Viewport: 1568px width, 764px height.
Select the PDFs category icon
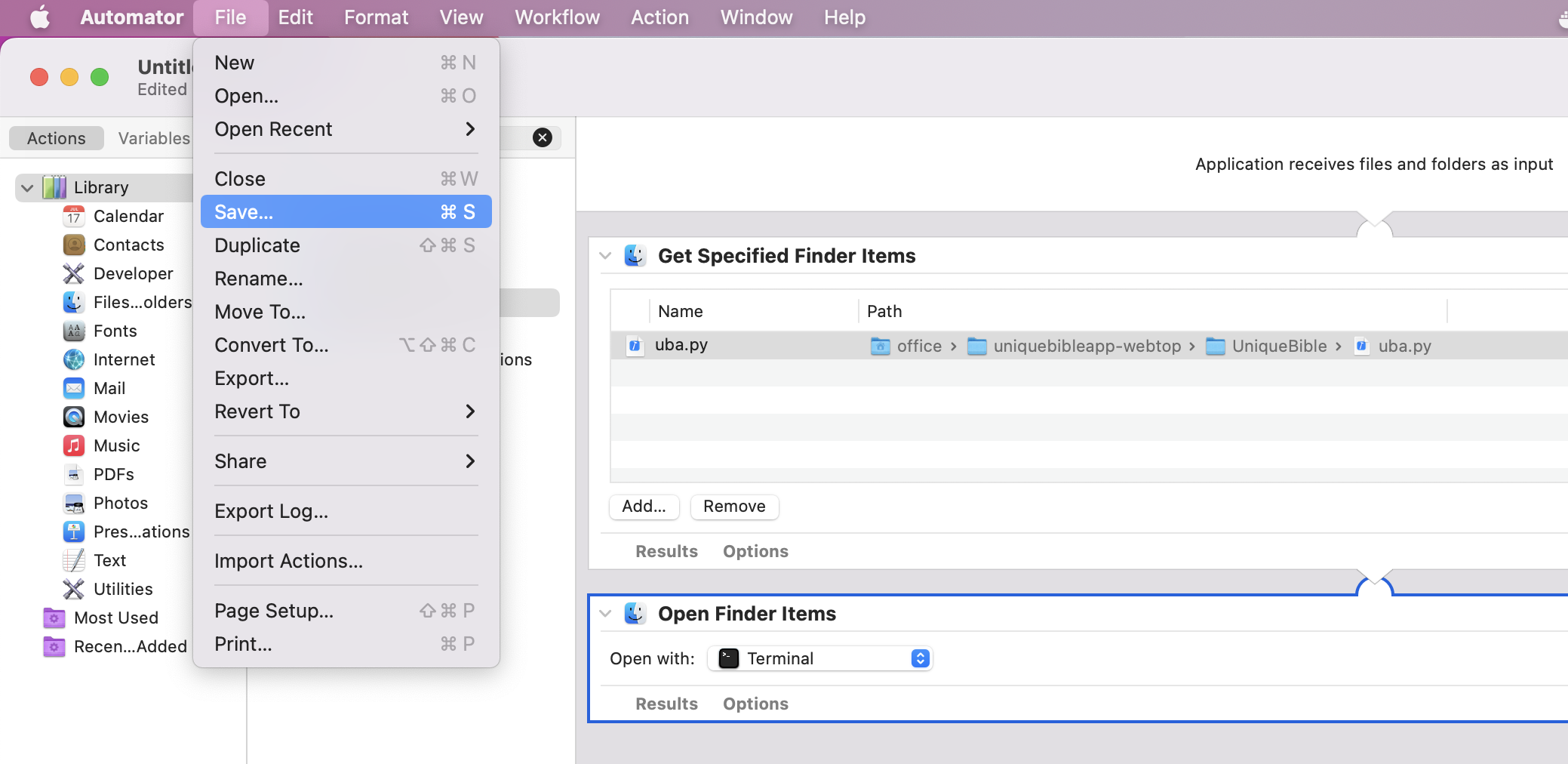pyautogui.click(x=74, y=474)
